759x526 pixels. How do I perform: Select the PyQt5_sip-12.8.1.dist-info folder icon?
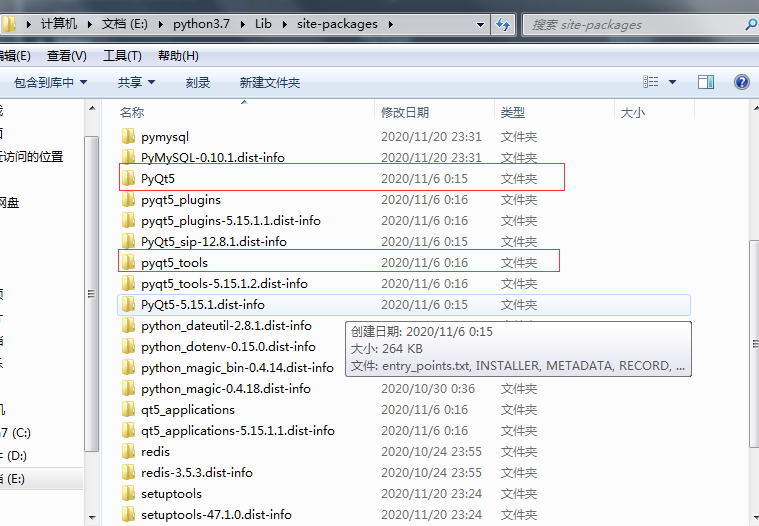(x=128, y=241)
